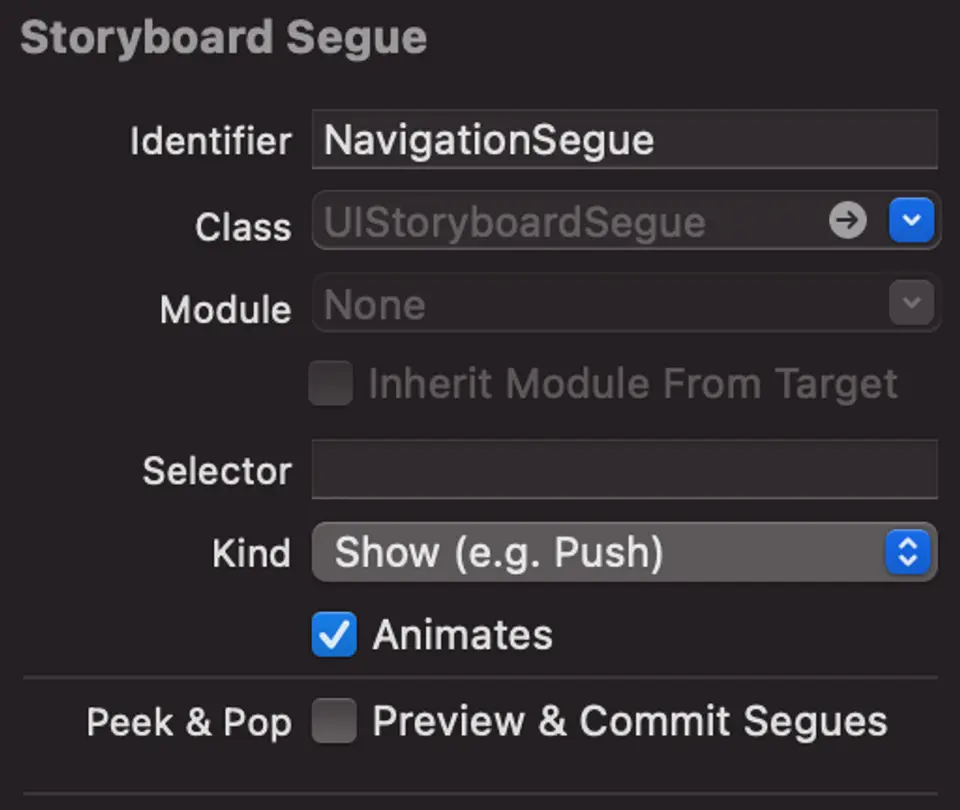Click the Identifier label
960x810 pixels.
[210, 141]
